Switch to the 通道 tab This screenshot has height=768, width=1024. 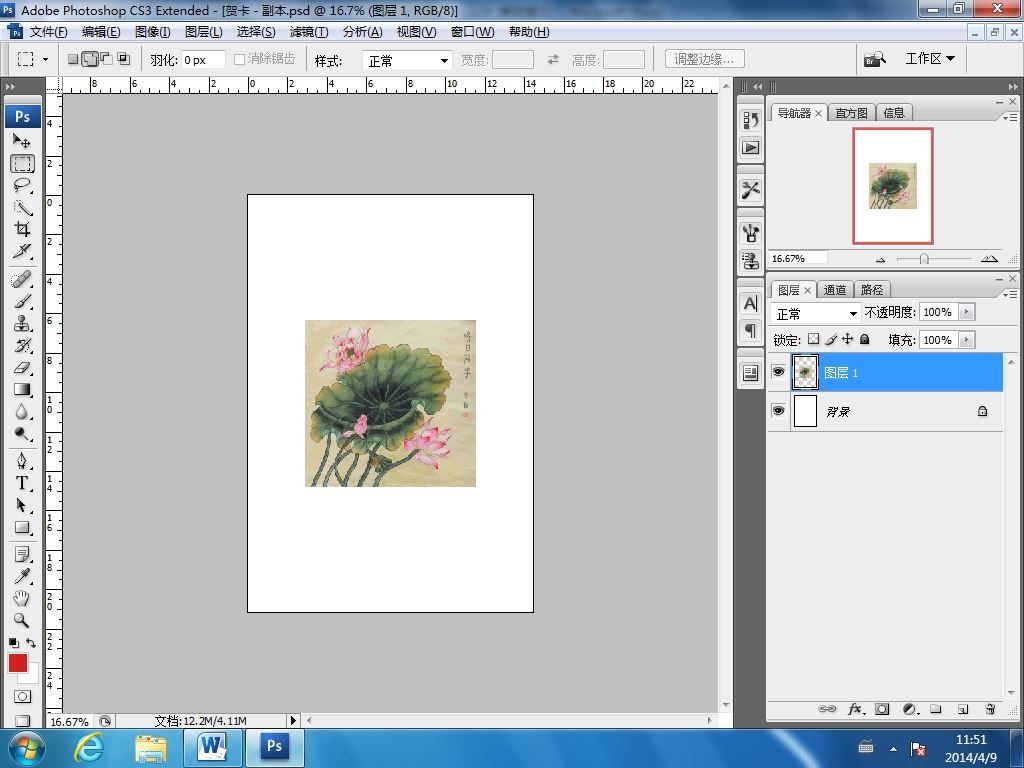click(834, 290)
